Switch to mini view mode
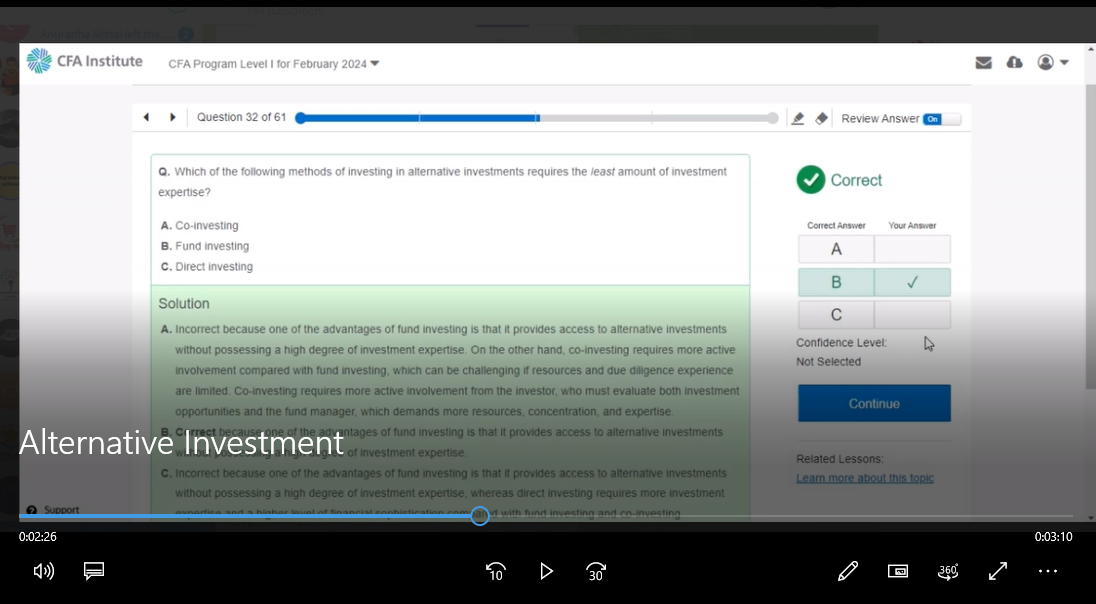The height and width of the screenshot is (604, 1096). coord(898,571)
